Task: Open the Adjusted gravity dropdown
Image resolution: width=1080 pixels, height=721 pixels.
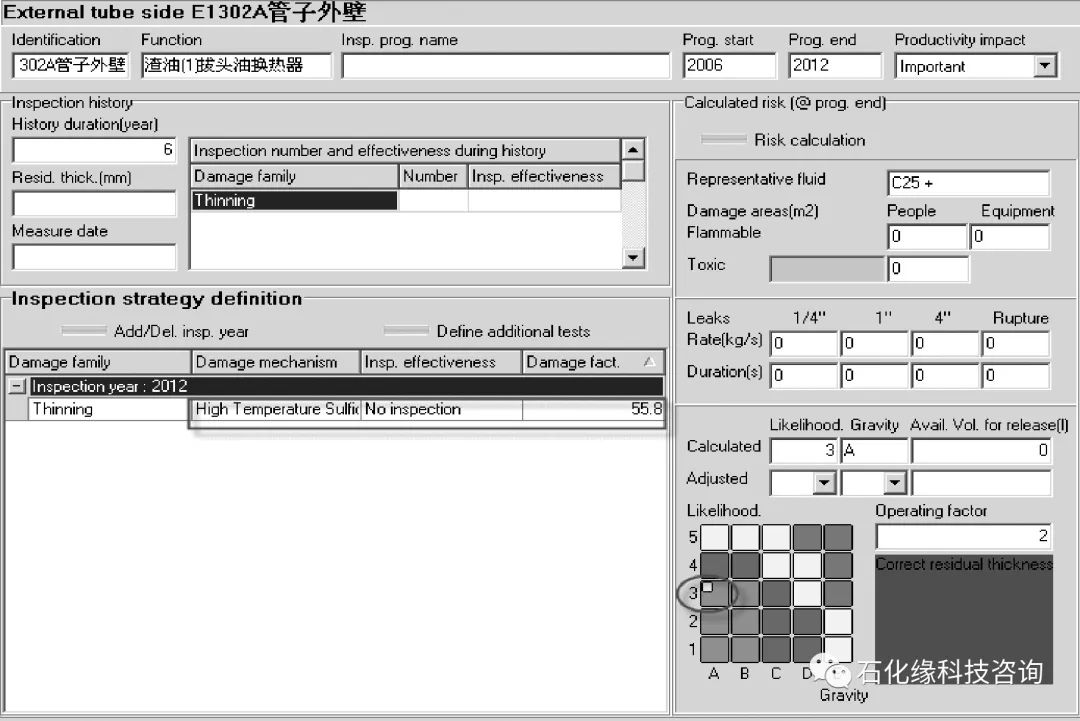Action: 895,484
